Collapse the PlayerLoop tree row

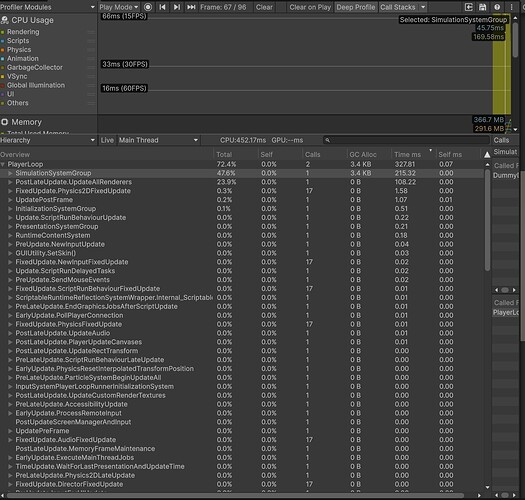[3, 164]
